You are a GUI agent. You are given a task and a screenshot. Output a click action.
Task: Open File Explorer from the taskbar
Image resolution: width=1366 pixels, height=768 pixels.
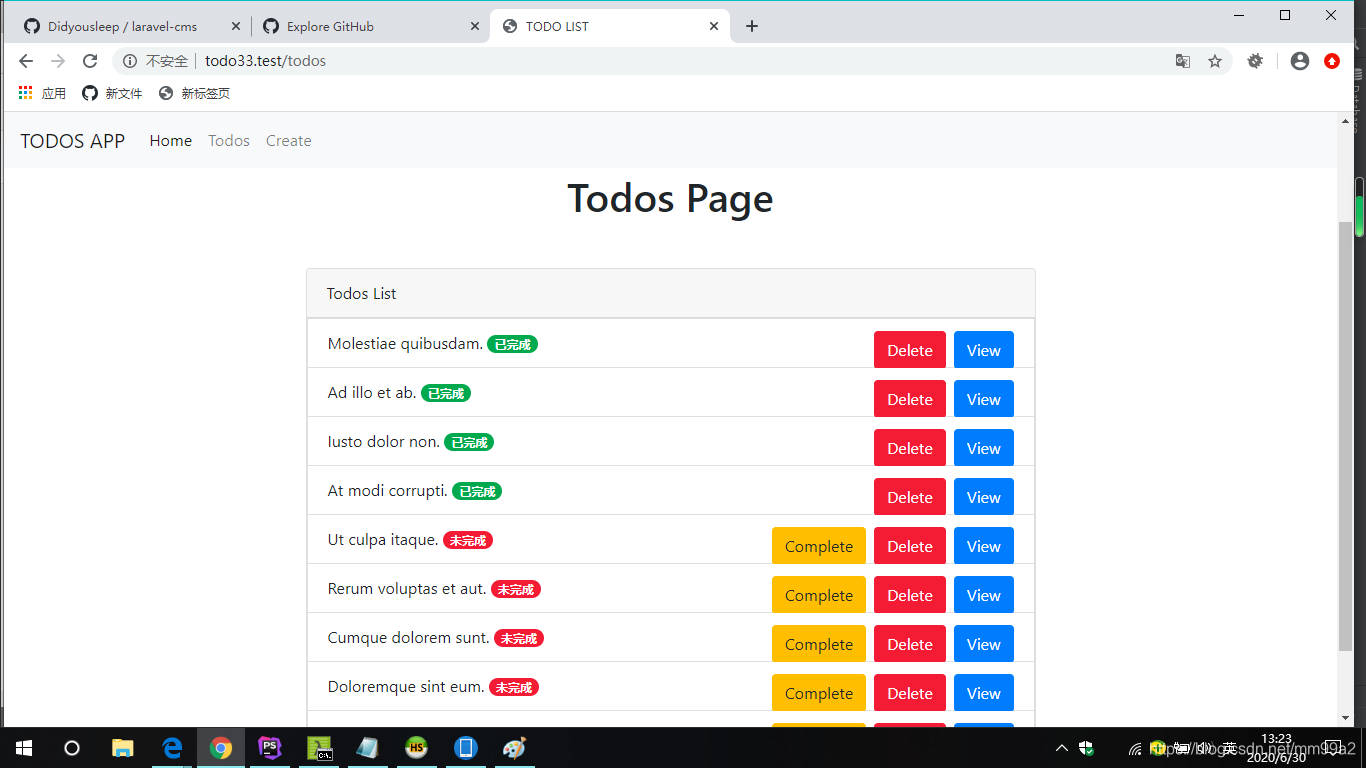pos(122,748)
